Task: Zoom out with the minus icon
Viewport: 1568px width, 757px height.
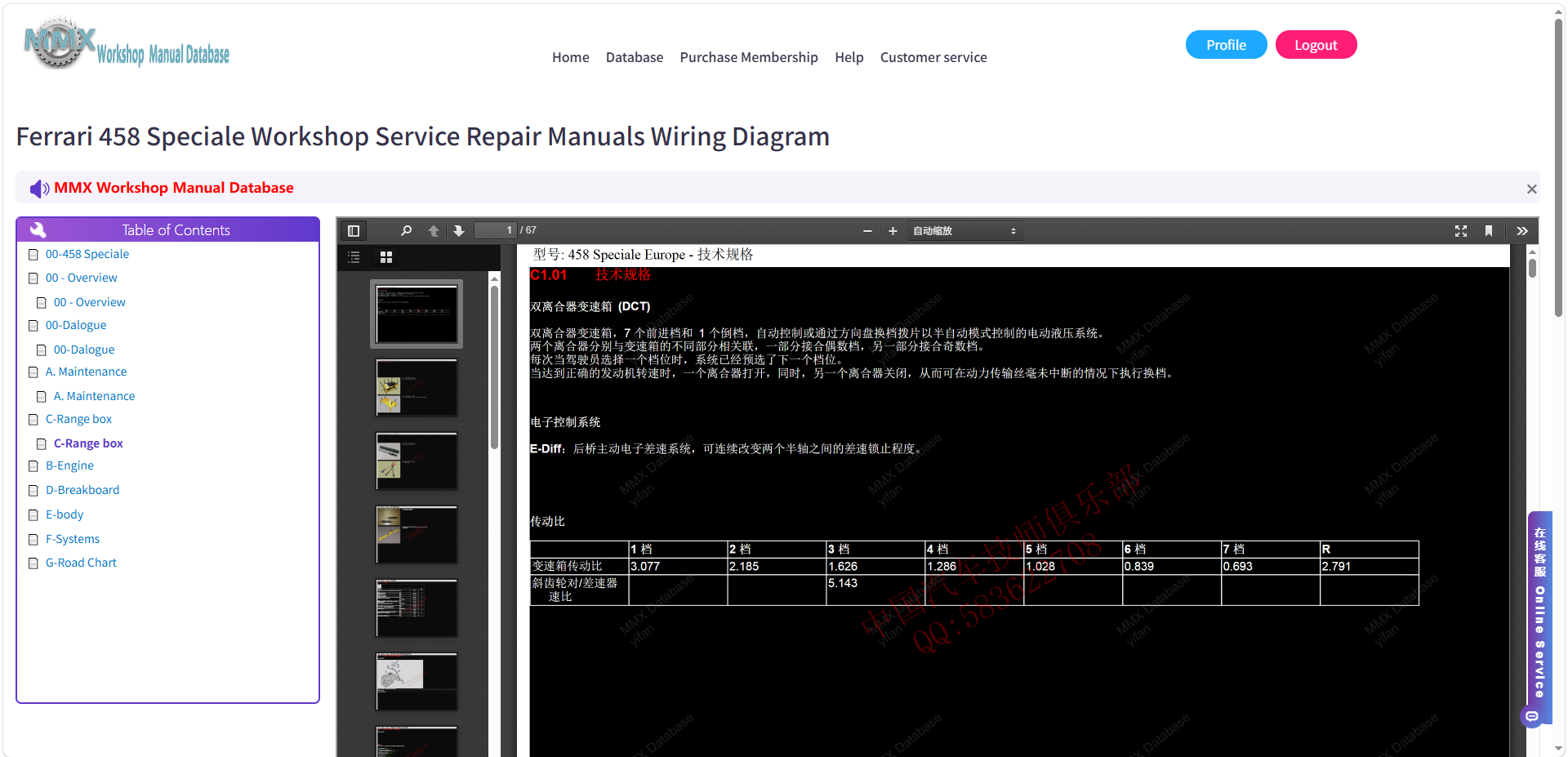Action: pos(867,231)
